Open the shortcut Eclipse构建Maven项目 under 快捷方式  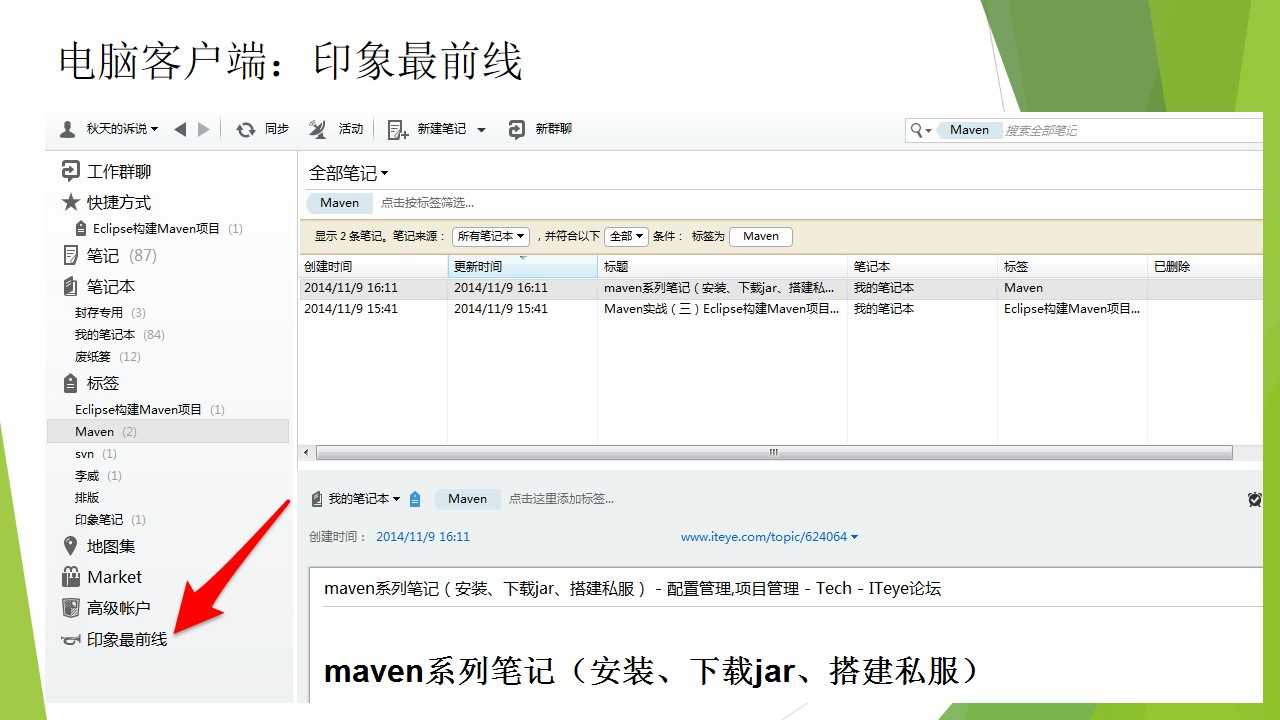(158, 228)
